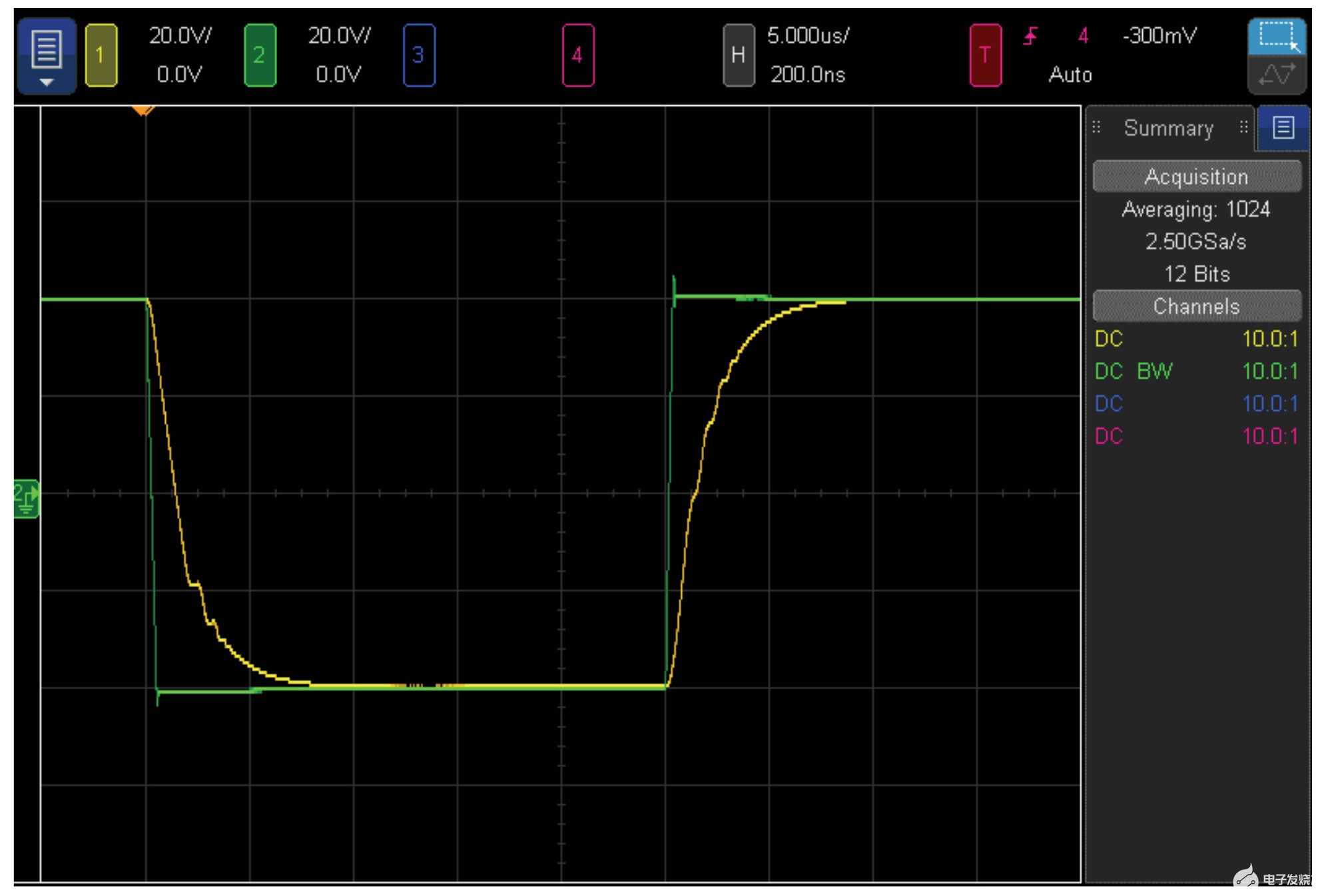Viewport: 1326px width, 896px height.
Task: Enable channel 3 blue button
Action: (x=418, y=55)
